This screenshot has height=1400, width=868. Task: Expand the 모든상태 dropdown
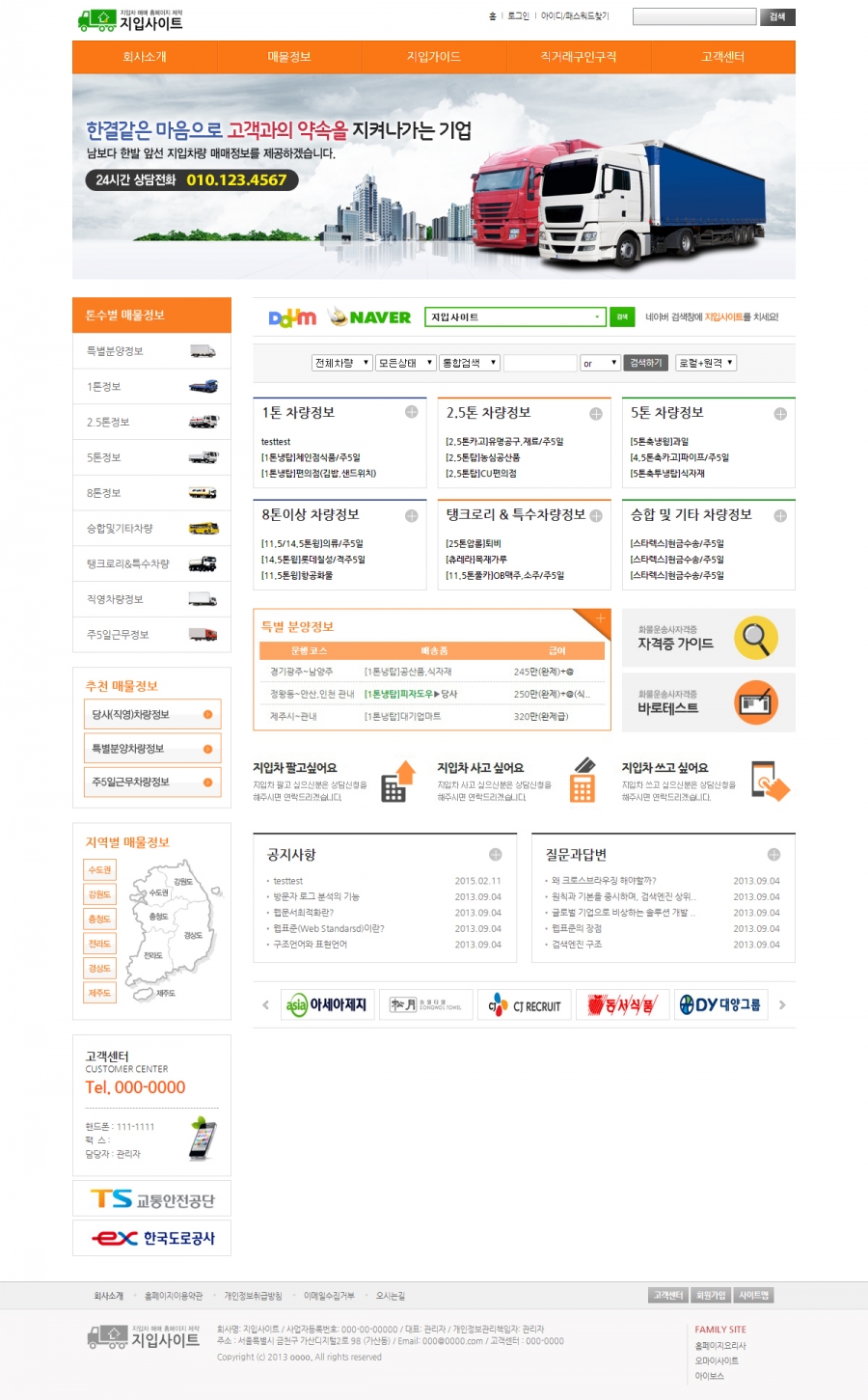(x=405, y=363)
